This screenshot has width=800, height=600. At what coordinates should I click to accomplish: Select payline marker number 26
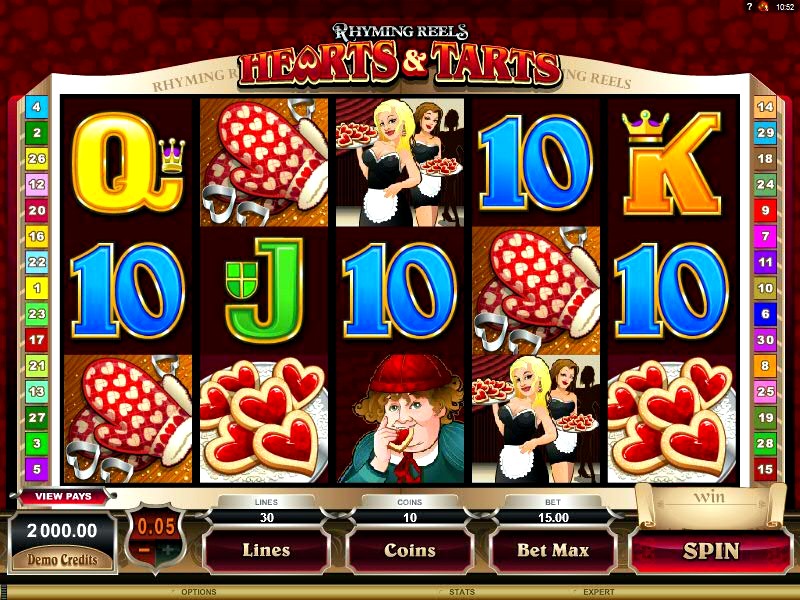click(x=37, y=159)
